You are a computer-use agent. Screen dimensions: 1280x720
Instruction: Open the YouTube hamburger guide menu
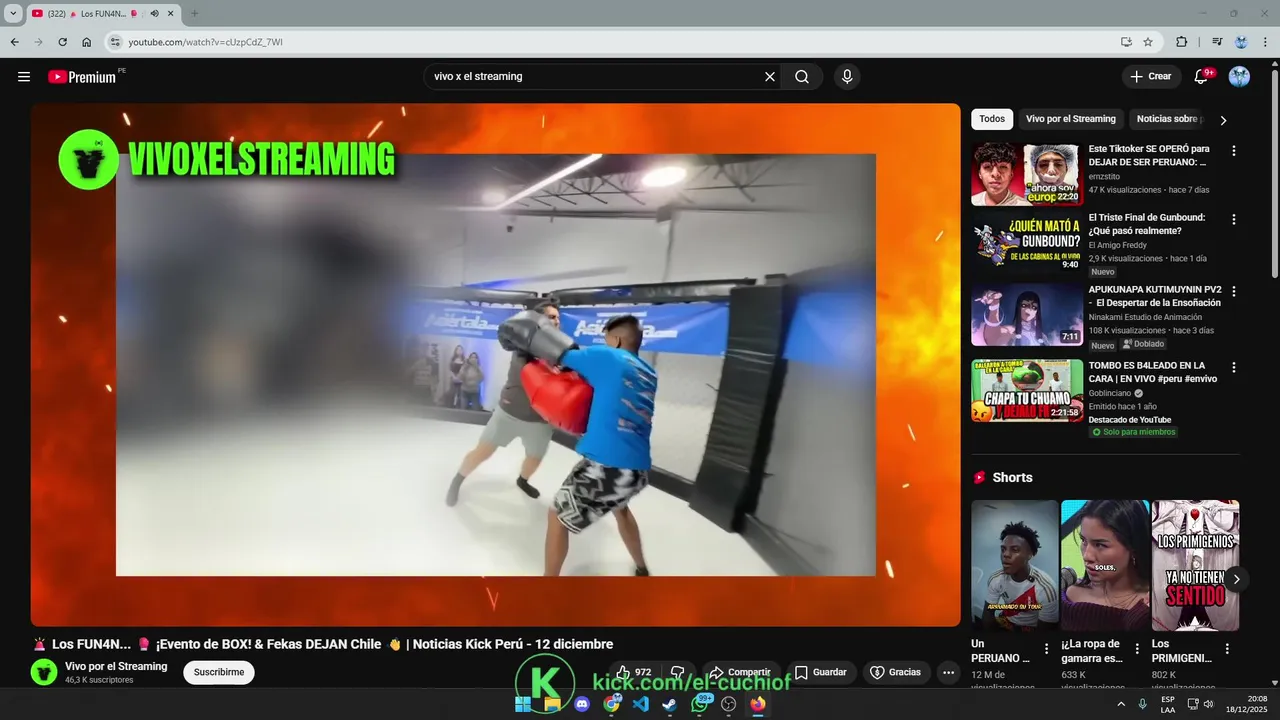click(x=24, y=77)
